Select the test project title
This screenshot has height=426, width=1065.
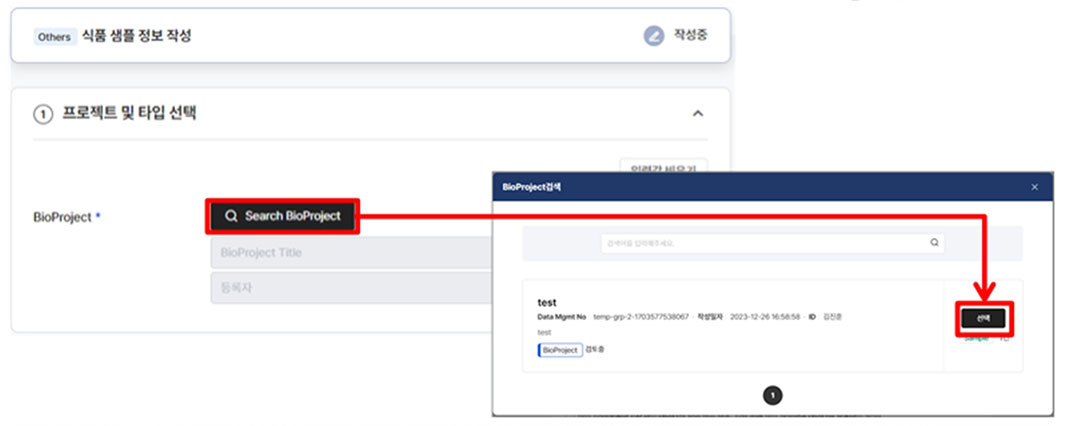point(547,301)
